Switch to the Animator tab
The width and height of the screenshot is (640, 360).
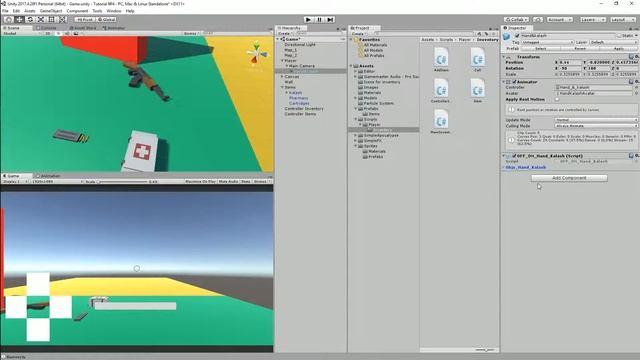(x=114, y=28)
